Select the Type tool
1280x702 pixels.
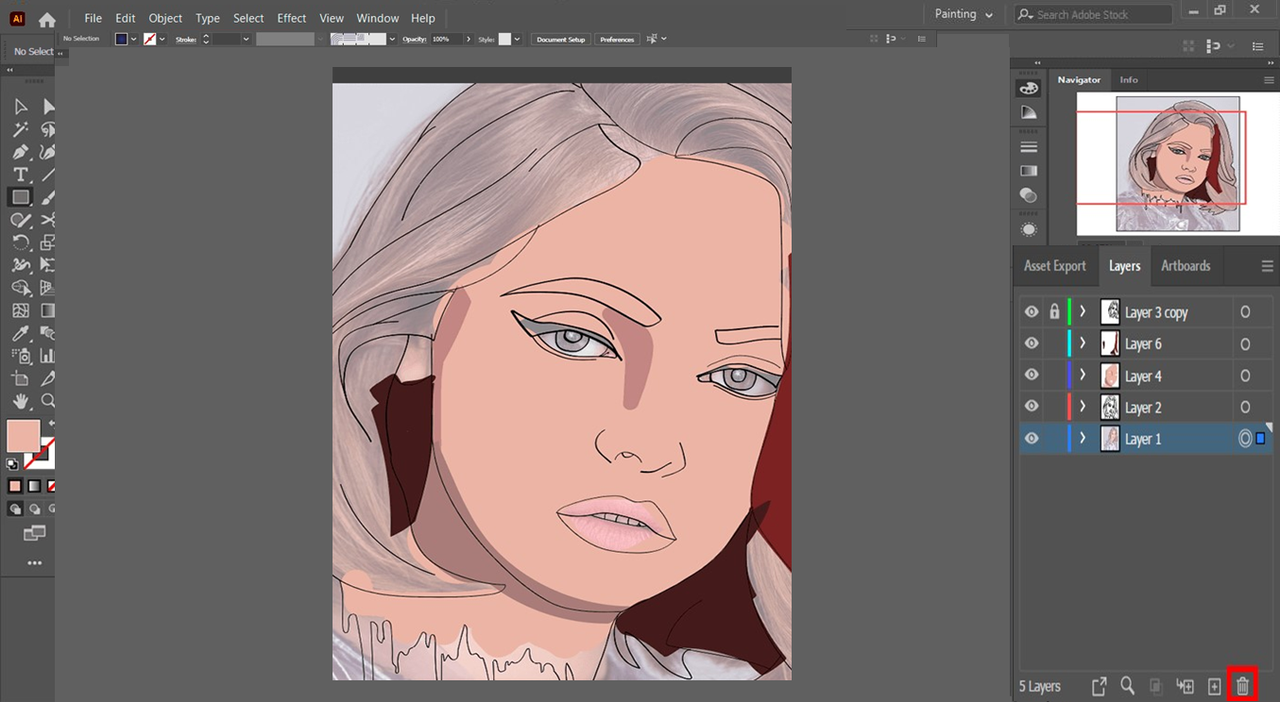(20, 174)
